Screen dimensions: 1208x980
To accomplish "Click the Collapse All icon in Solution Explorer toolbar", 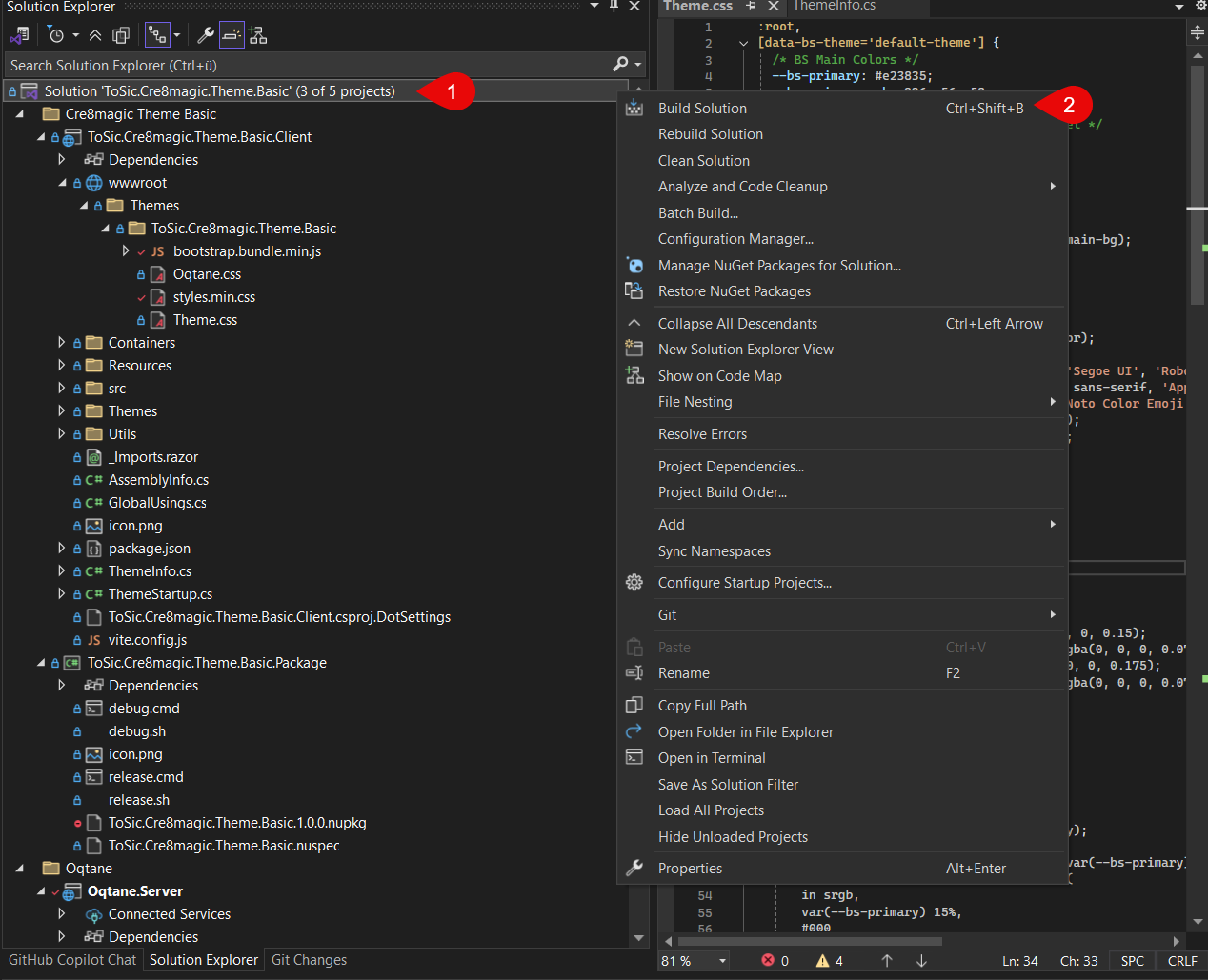I will pyautogui.click(x=95, y=36).
